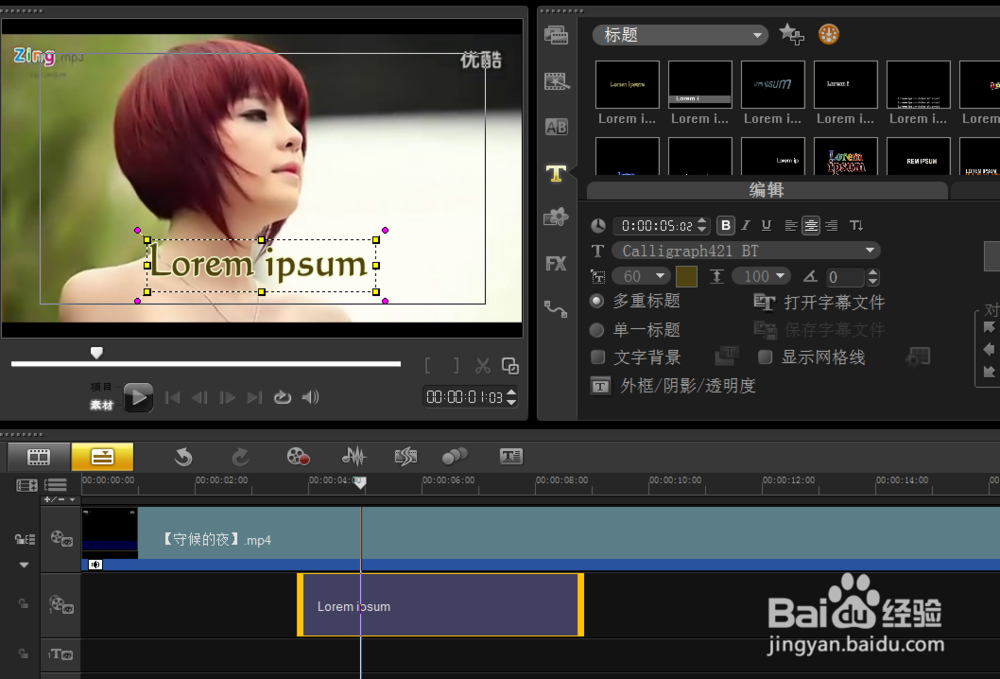Click the orange gallery options icon
The width and height of the screenshot is (1000, 679).
(828, 34)
